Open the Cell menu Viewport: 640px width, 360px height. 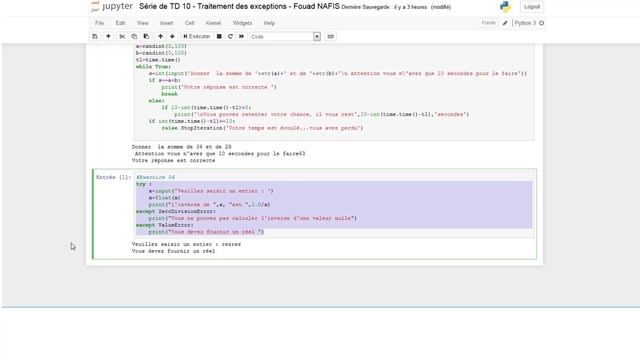tap(189, 23)
